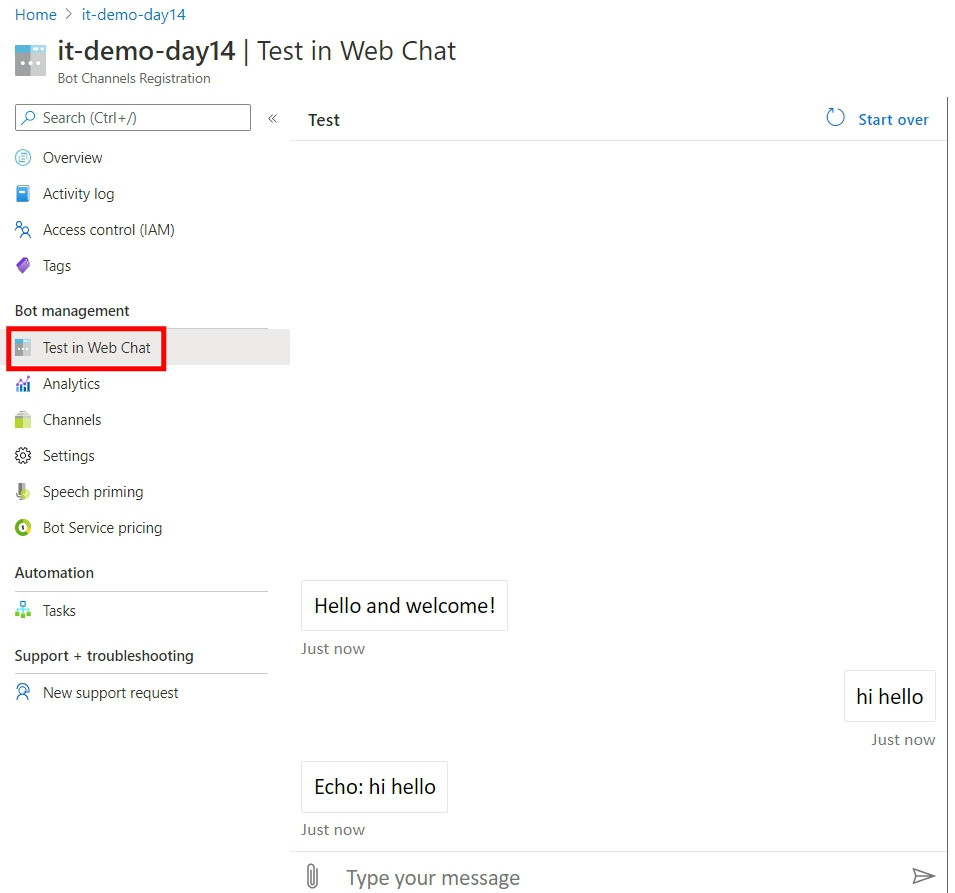Click the Start over refresh icon
This screenshot has height=893, width=955.
835,117
